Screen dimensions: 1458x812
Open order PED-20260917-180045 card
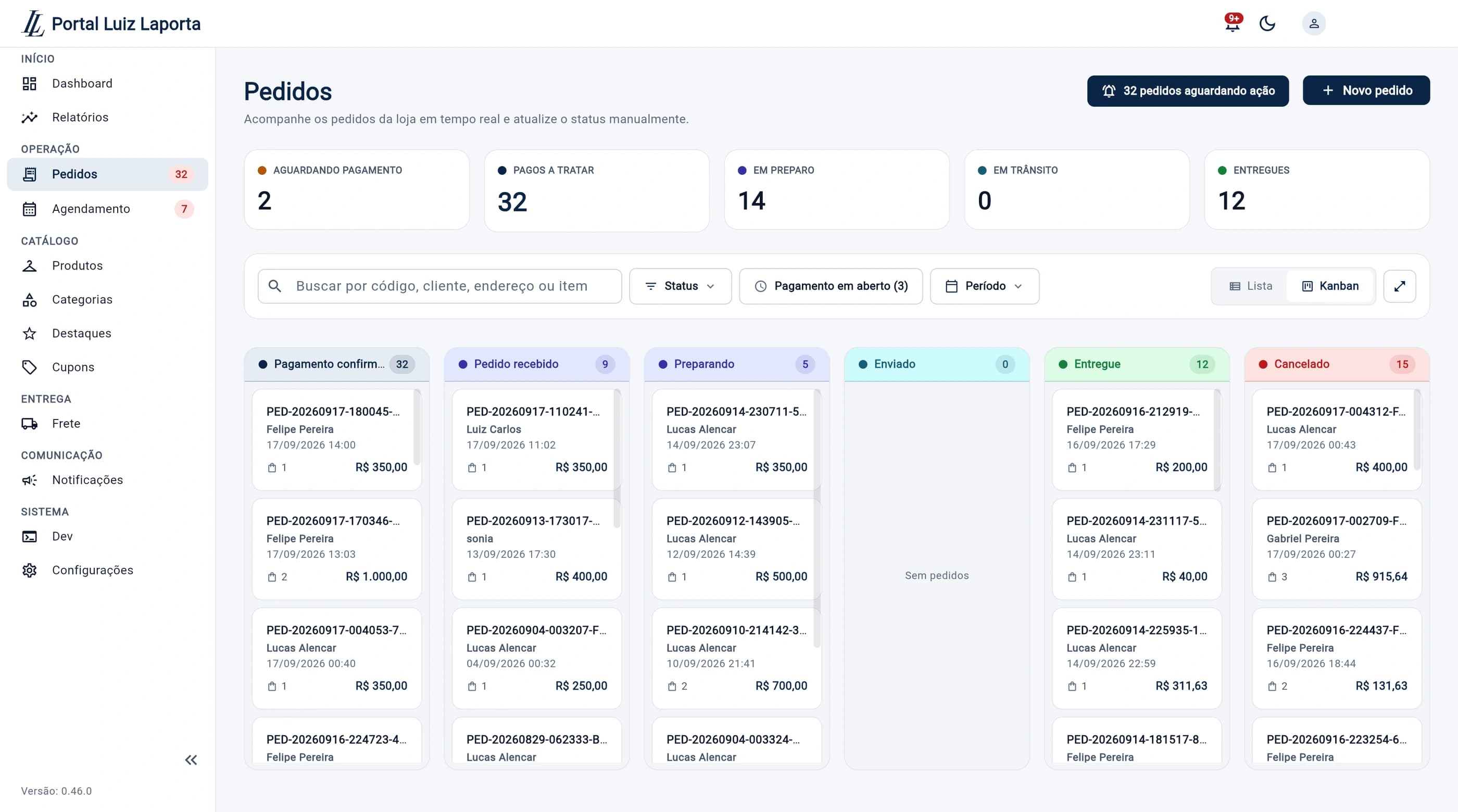tap(337, 439)
